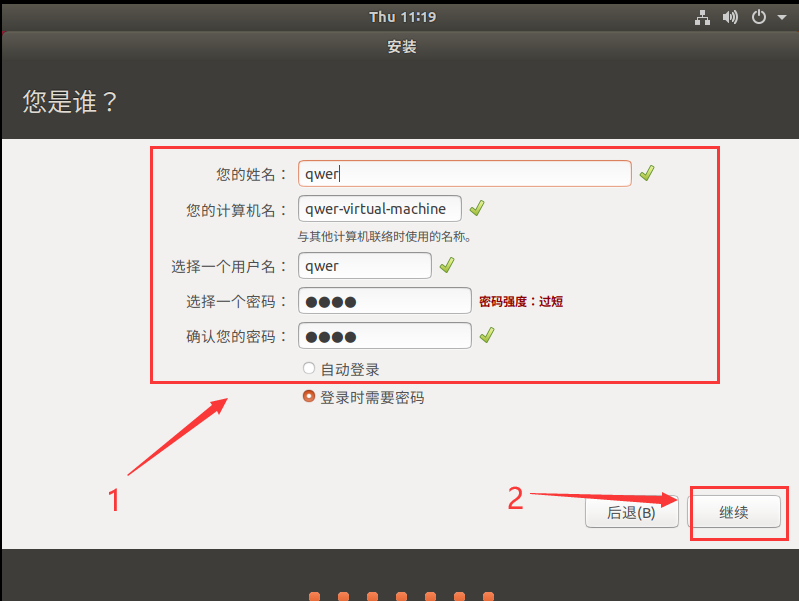Click the 后退(B) back button

[631, 512]
